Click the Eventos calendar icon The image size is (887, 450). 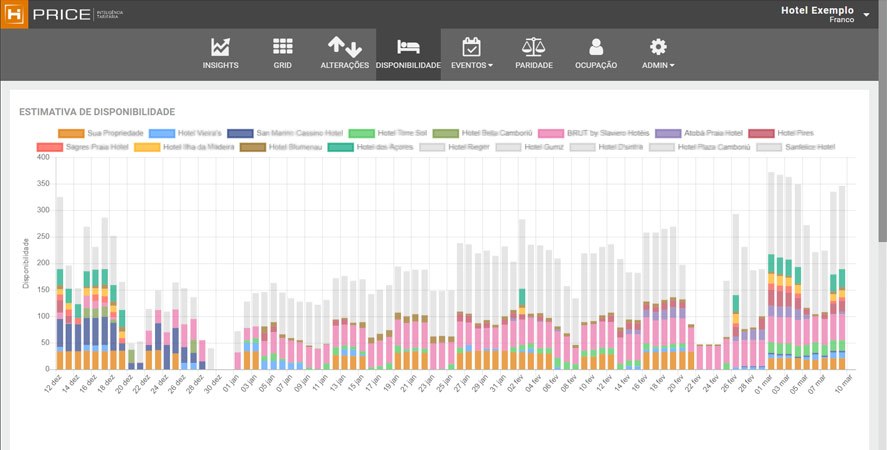click(472, 47)
